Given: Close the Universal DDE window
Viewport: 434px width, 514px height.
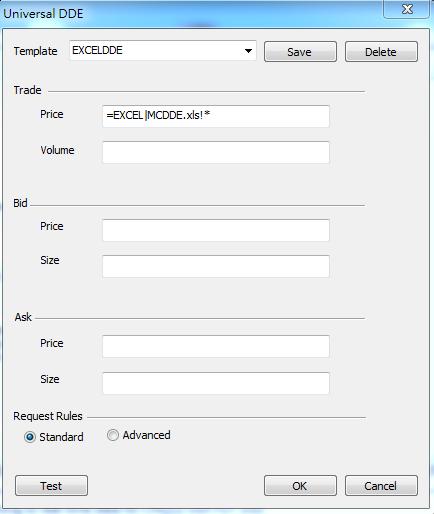Looking at the screenshot, I should (x=407, y=9).
